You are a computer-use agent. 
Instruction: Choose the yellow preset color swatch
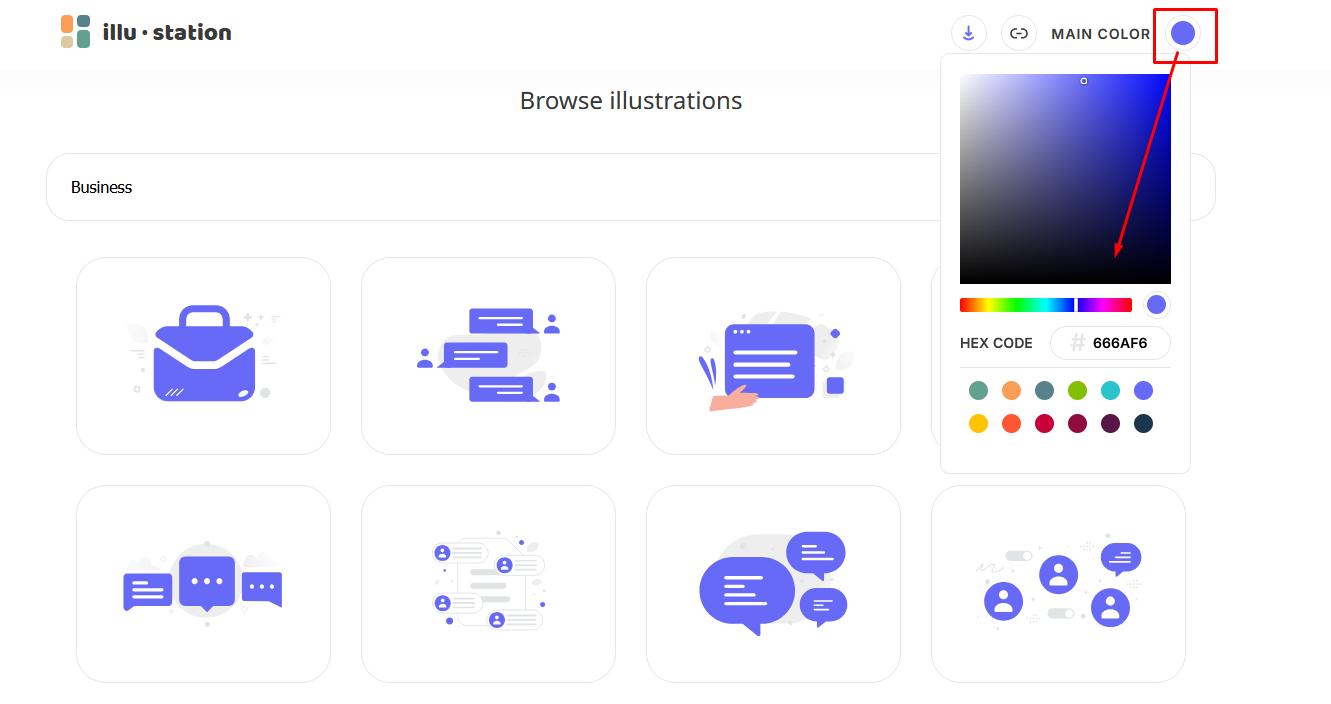coord(978,423)
